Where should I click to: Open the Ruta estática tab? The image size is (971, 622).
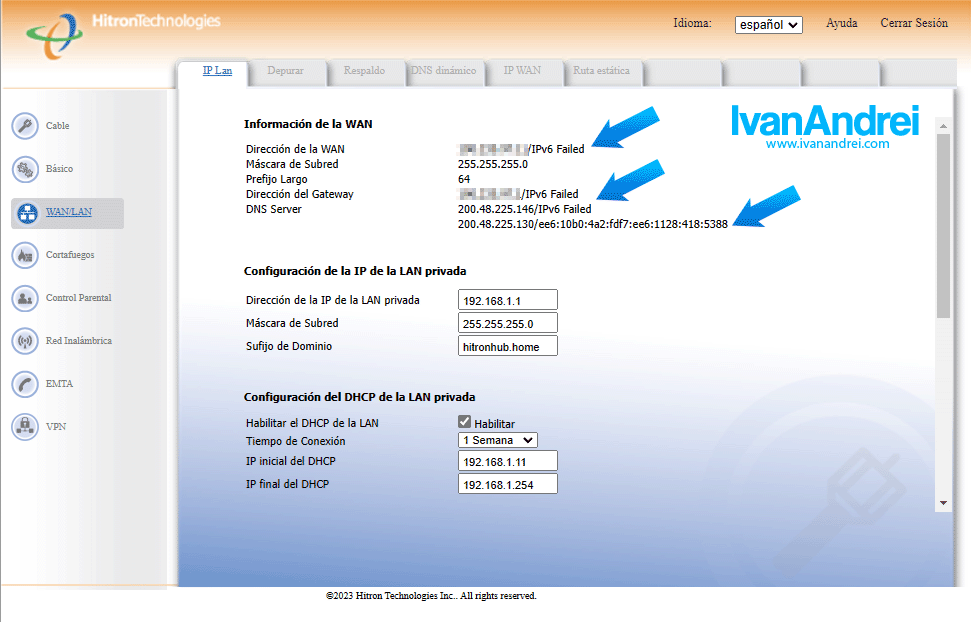(601, 71)
